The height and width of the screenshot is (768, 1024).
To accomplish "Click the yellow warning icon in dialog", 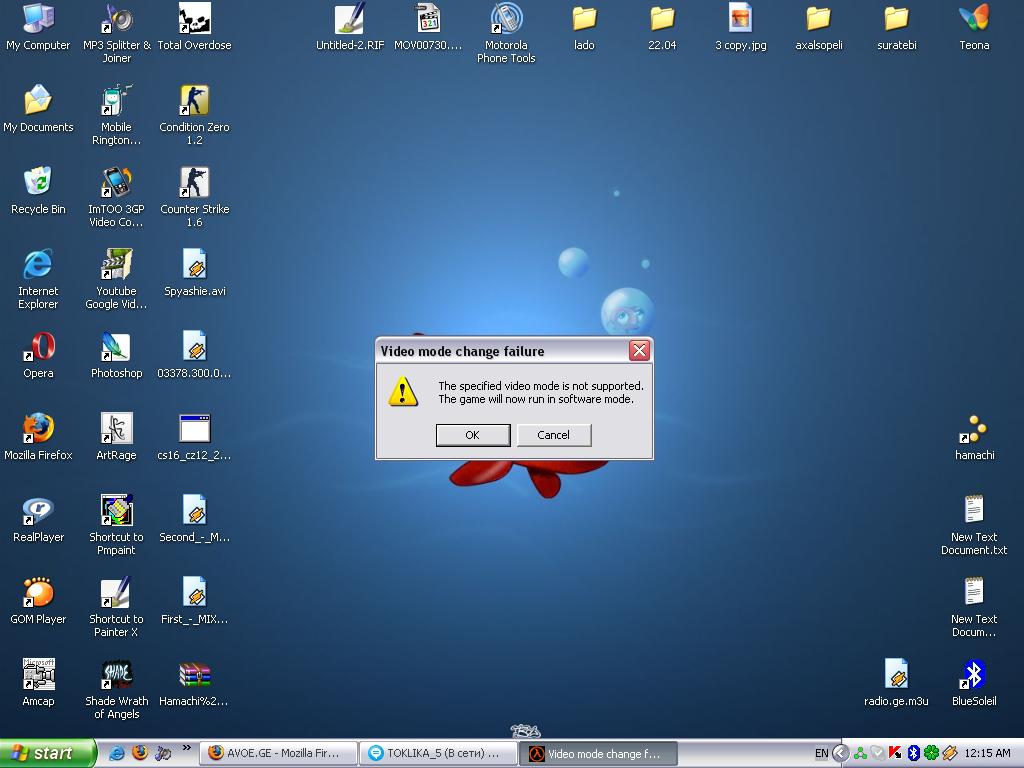I will pos(403,391).
